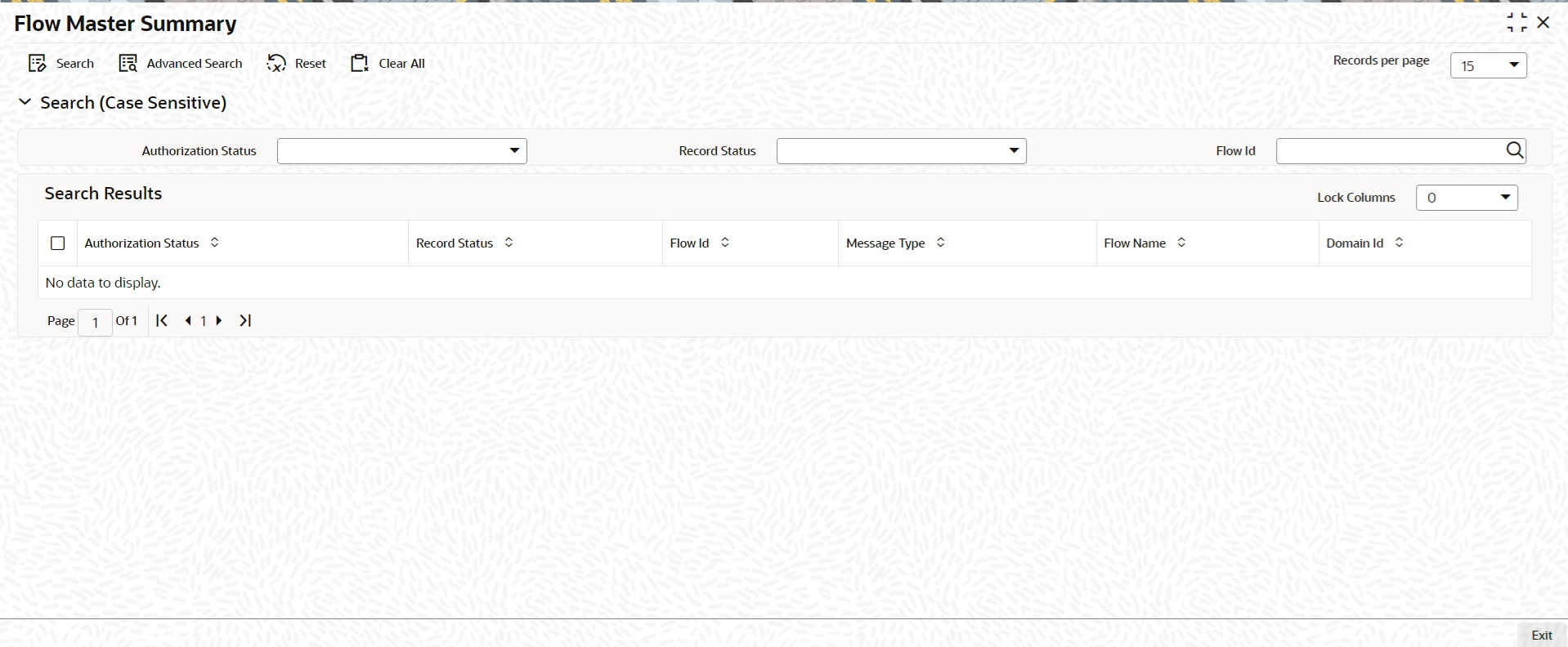Sort by Flow Name column

pyautogui.click(x=1181, y=243)
